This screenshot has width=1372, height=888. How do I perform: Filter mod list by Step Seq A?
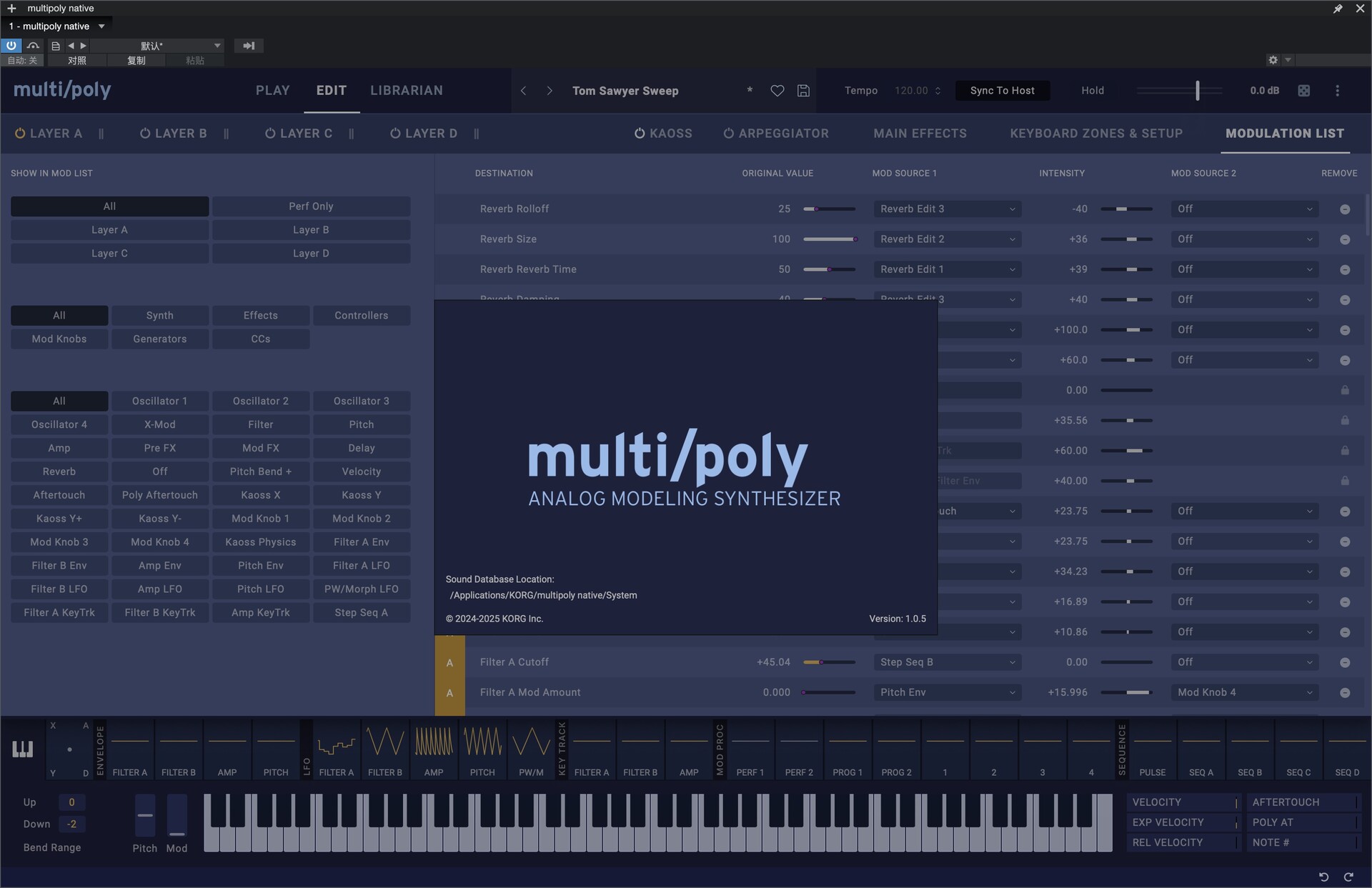362,613
